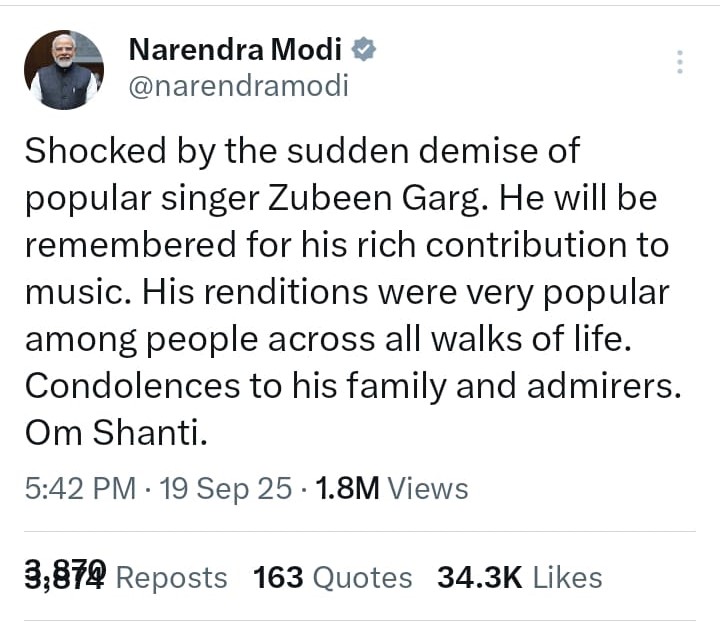Open Narendra Modi's profile picture
The image size is (720, 622).
(64, 69)
